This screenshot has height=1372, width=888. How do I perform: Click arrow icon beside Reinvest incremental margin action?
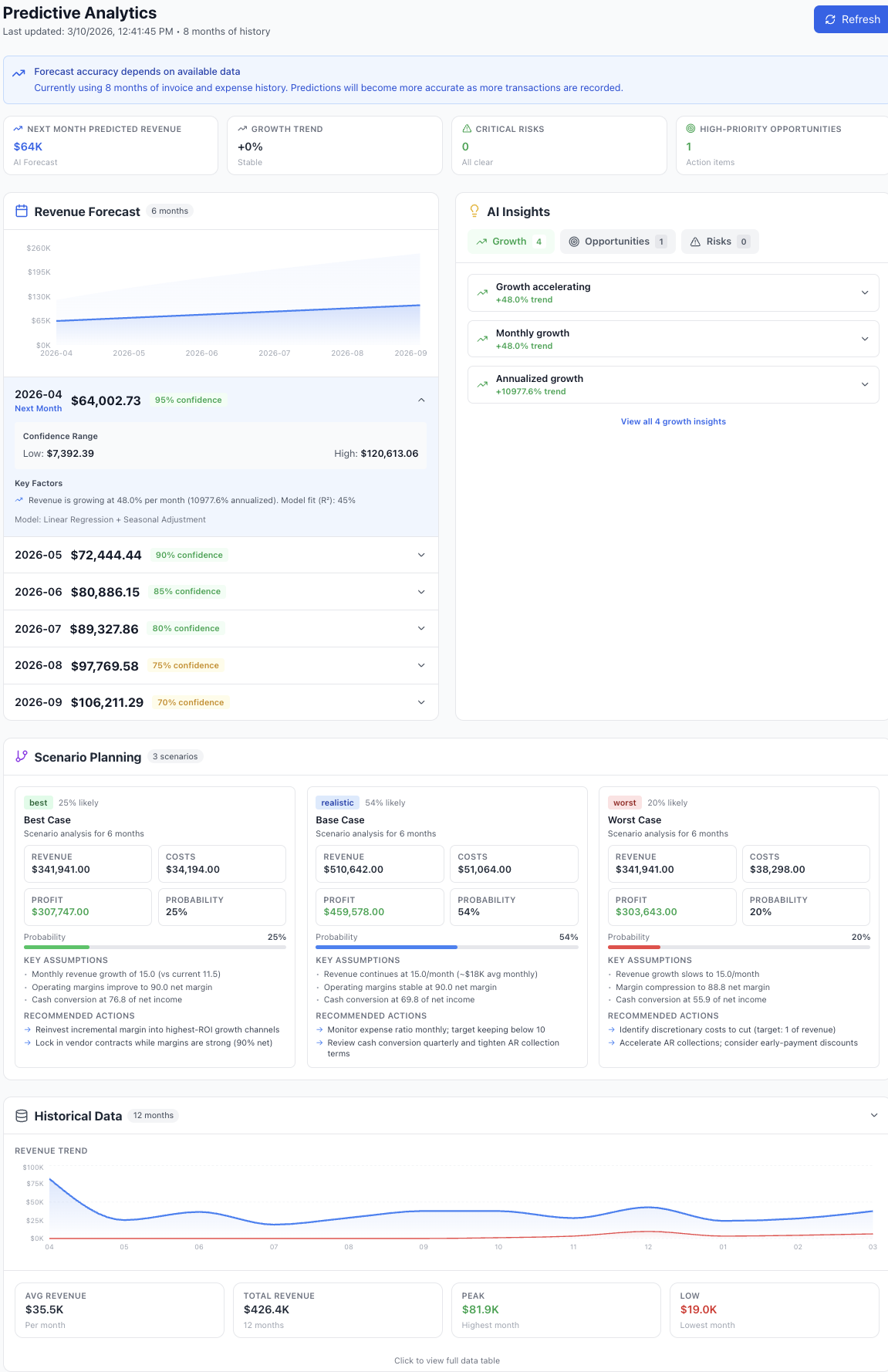28,1029
